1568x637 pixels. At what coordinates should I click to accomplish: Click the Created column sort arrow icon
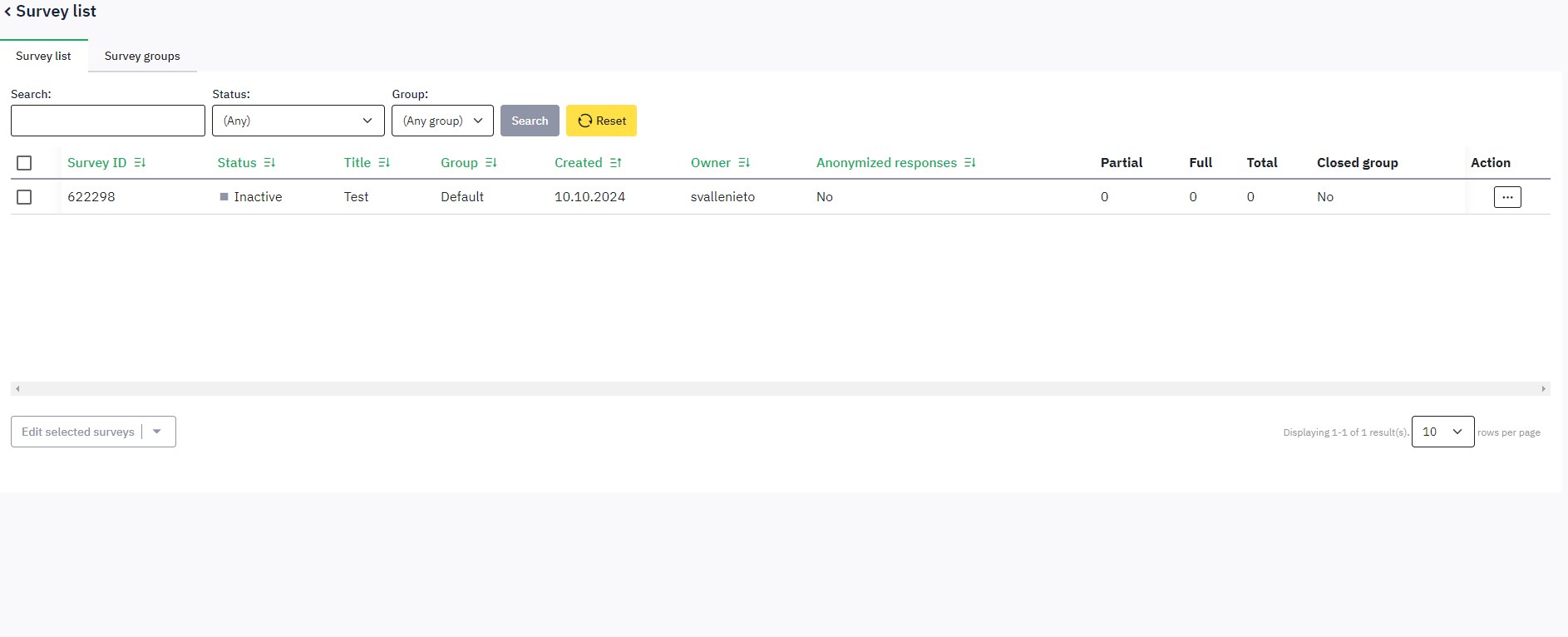[615, 163]
